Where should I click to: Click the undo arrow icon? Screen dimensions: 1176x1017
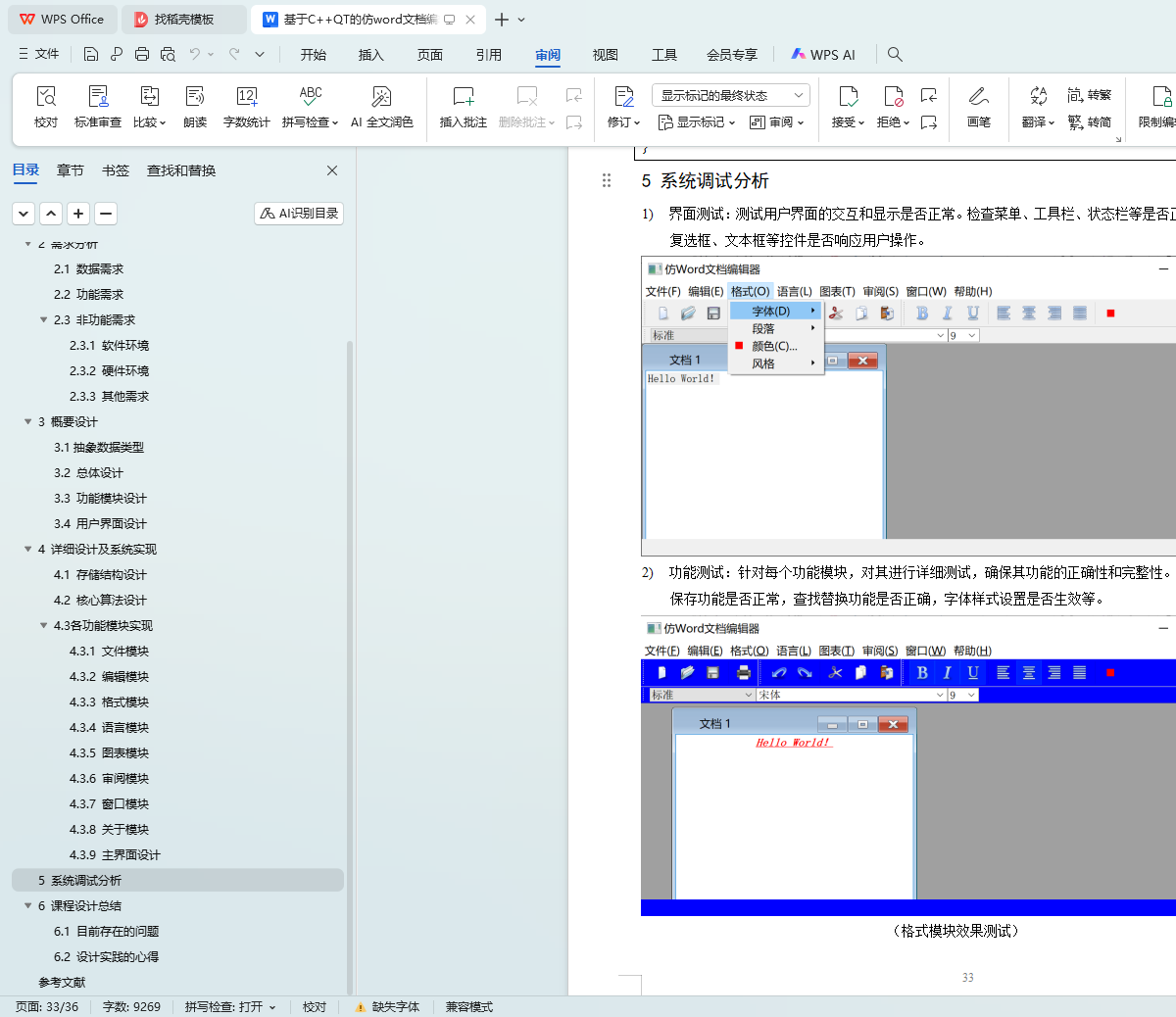pyautogui.click(x=195, y=54)
